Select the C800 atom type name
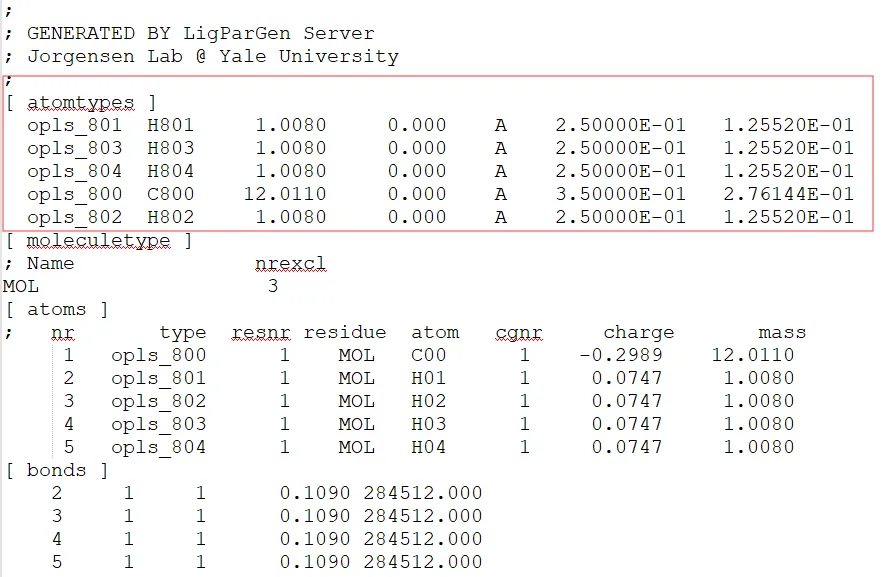Viewport: 890px width, 577px height. (170, 195)
